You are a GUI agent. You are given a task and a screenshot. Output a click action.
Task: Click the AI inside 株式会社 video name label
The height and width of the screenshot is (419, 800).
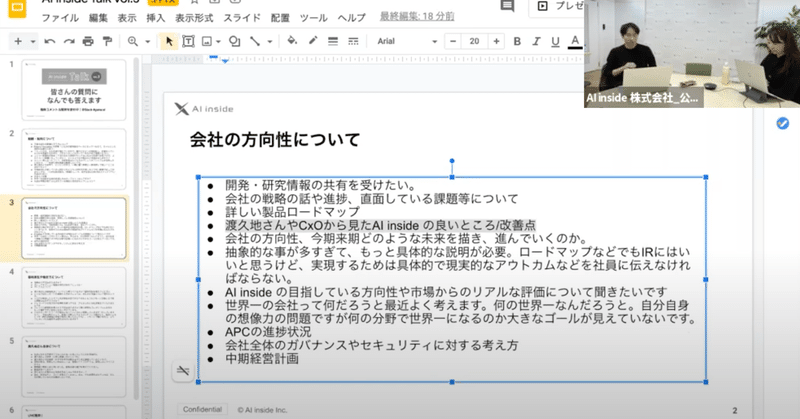[642, 97]
